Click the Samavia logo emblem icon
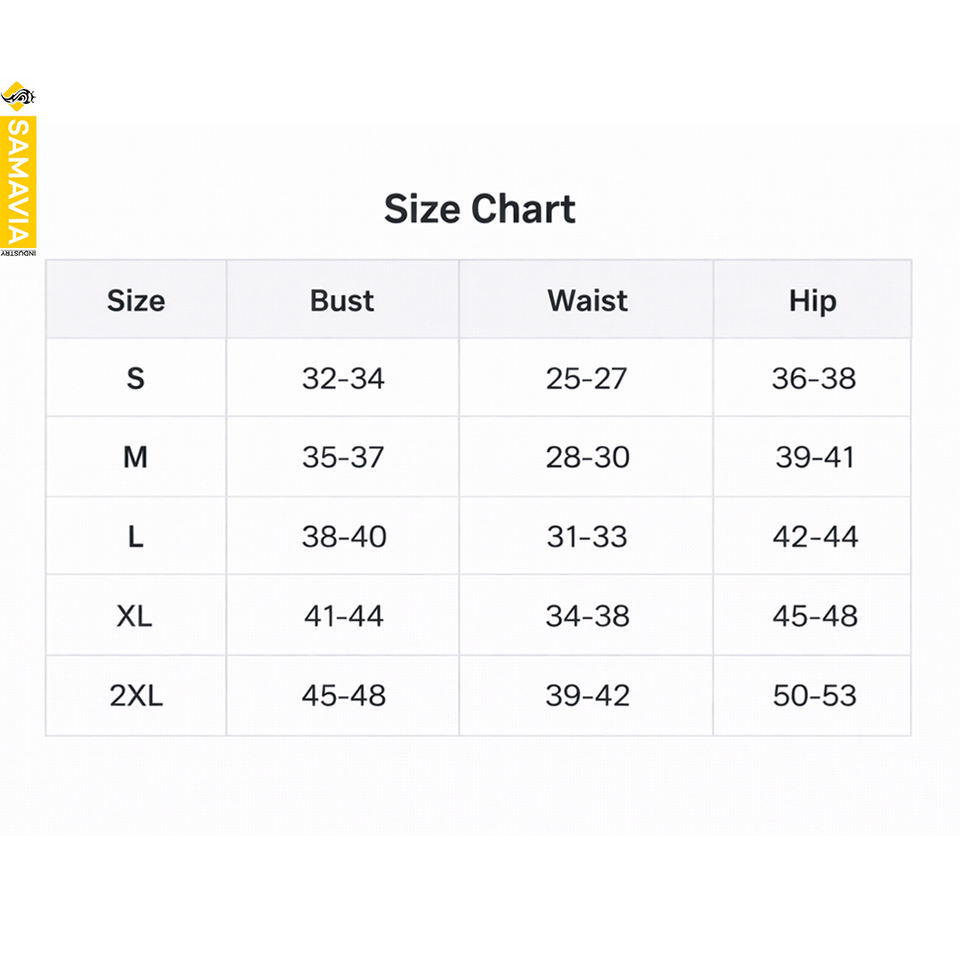960x960 pixels. click(19, 99)
